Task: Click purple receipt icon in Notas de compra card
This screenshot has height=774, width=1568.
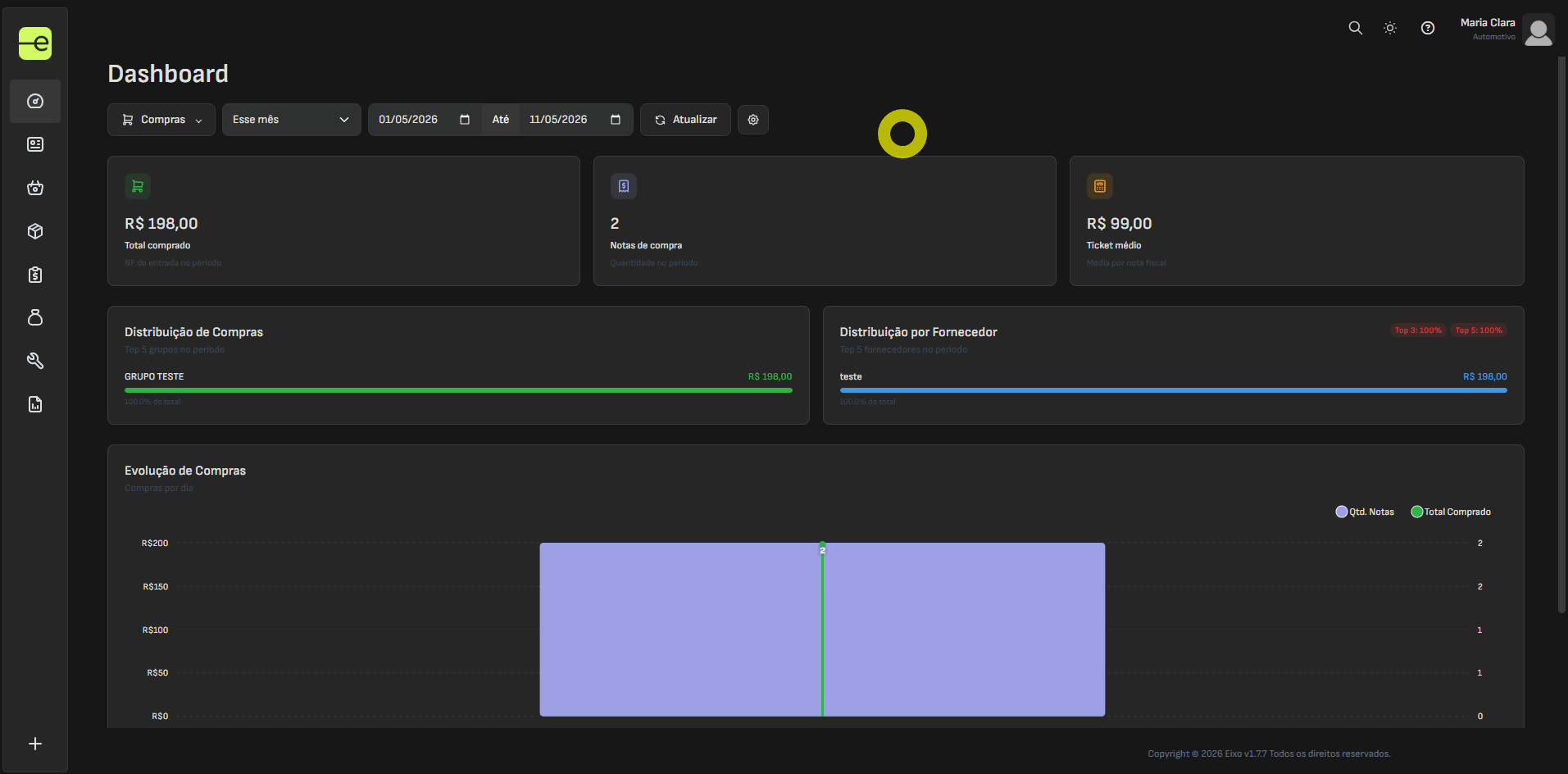Action: coord(624,186)
